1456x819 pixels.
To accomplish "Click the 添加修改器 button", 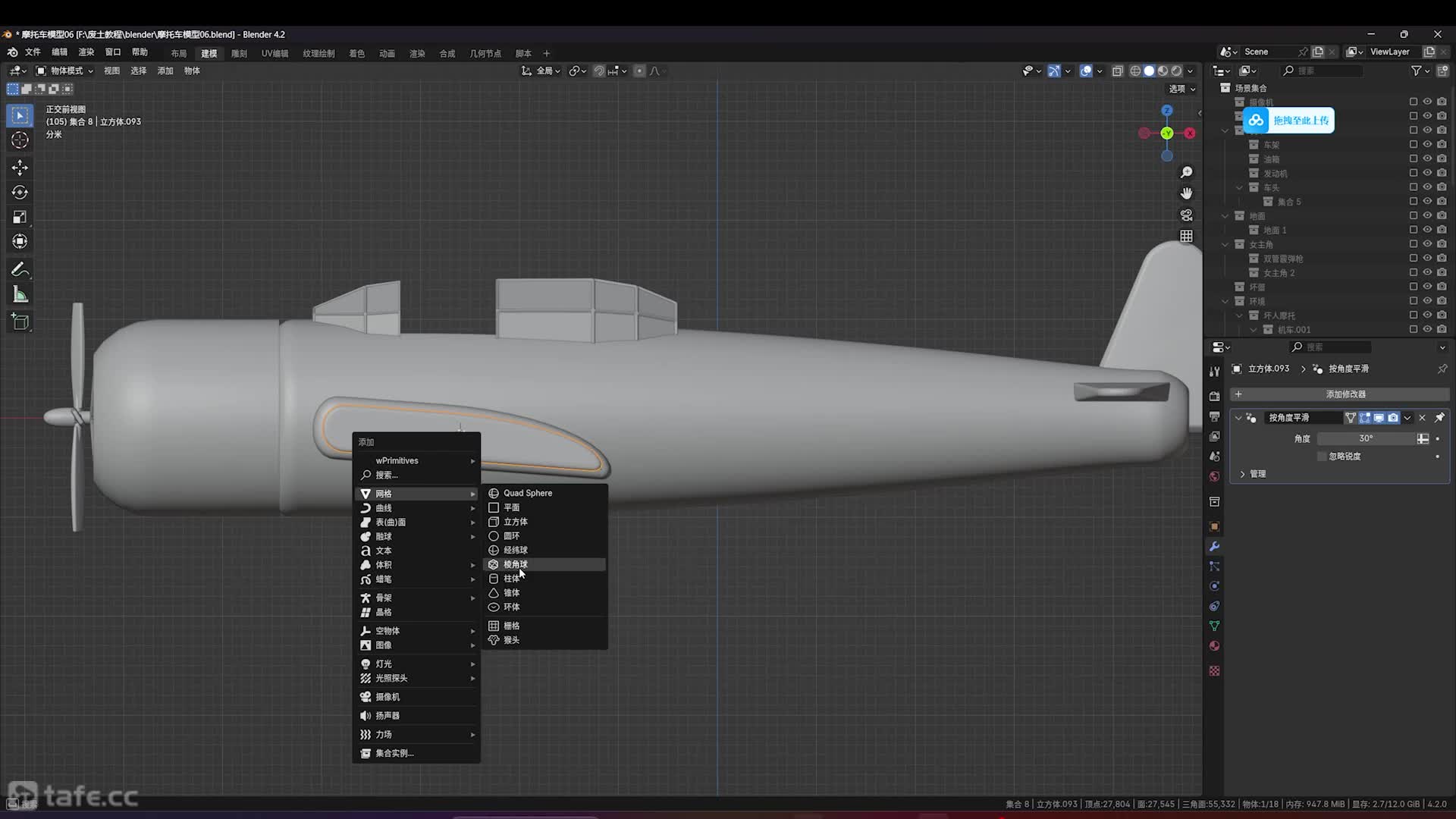I will pos(1340,394).
